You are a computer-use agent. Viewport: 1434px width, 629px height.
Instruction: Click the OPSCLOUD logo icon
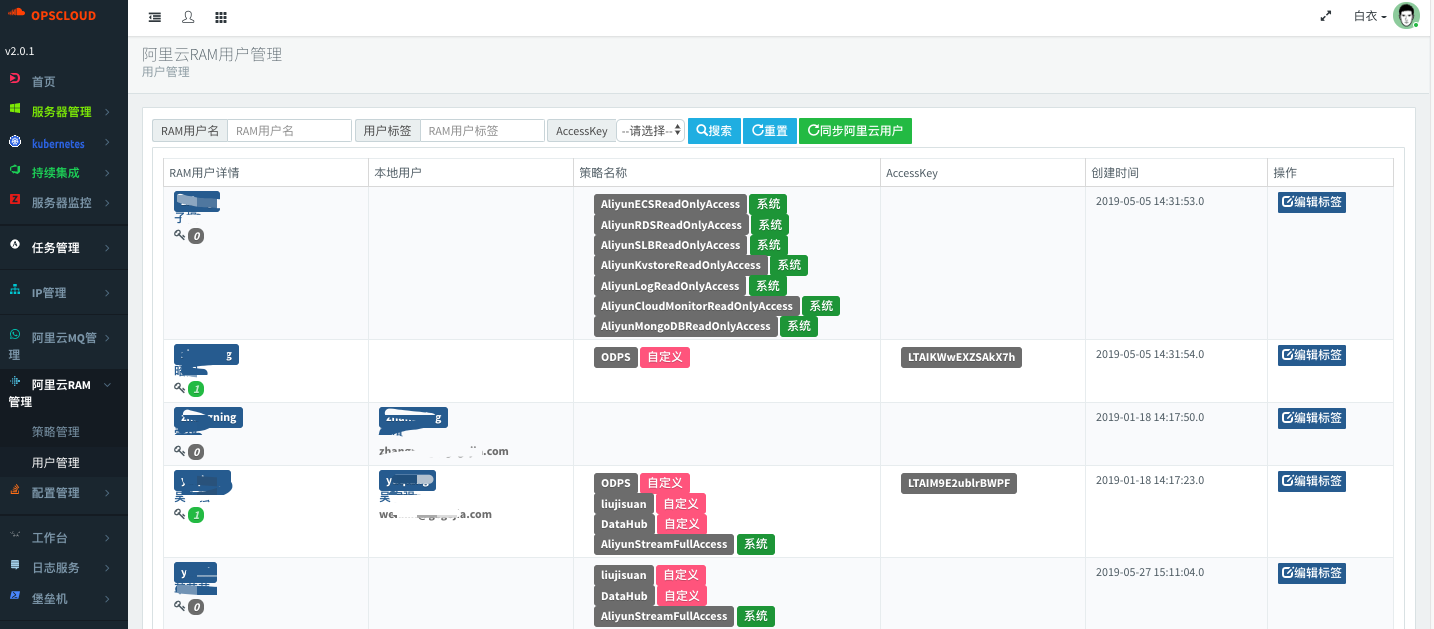point(16,15)
